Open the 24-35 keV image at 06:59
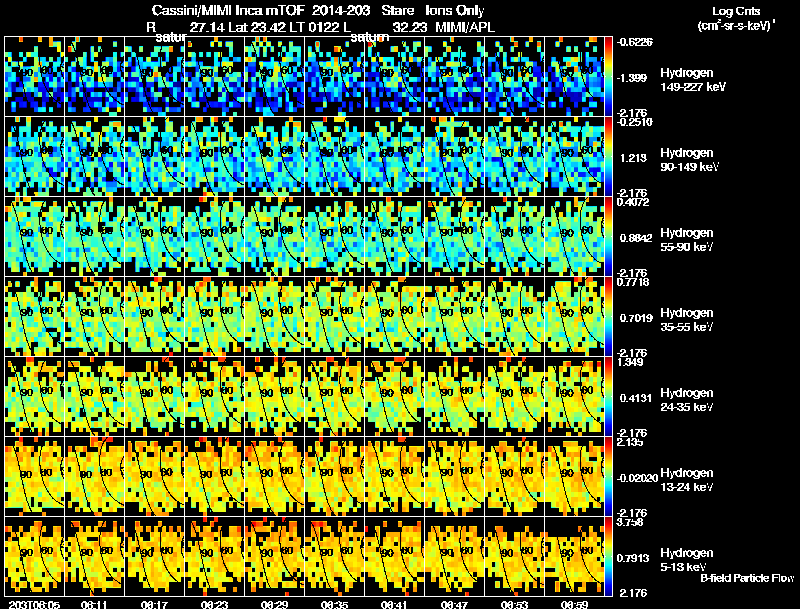 (574, 397)
